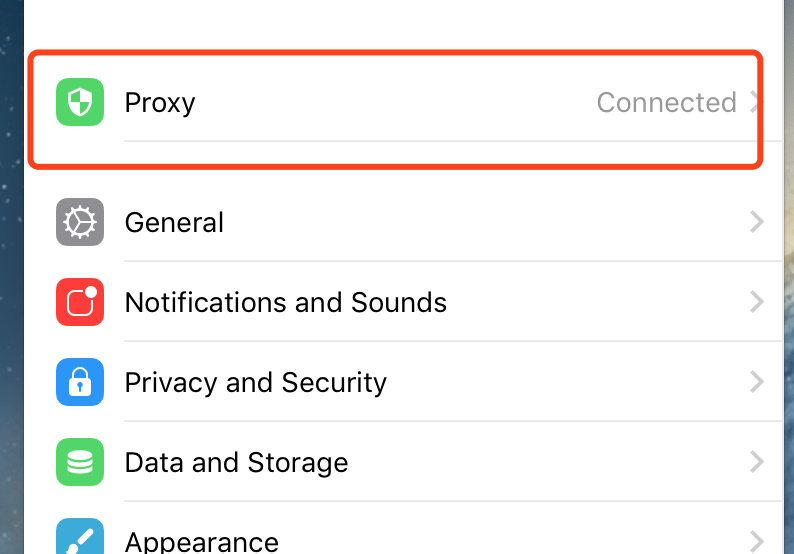Go to Notifications and Sounds
The height and width of the screenshot is (554, 794).
tap(285, 302)
